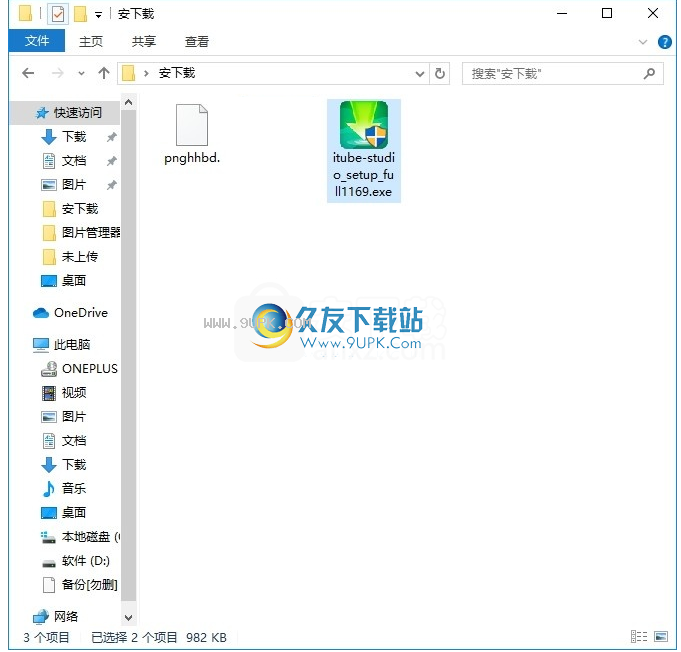Switch to details view layout icon
The image size is (681, 652).
coord(639,637)
